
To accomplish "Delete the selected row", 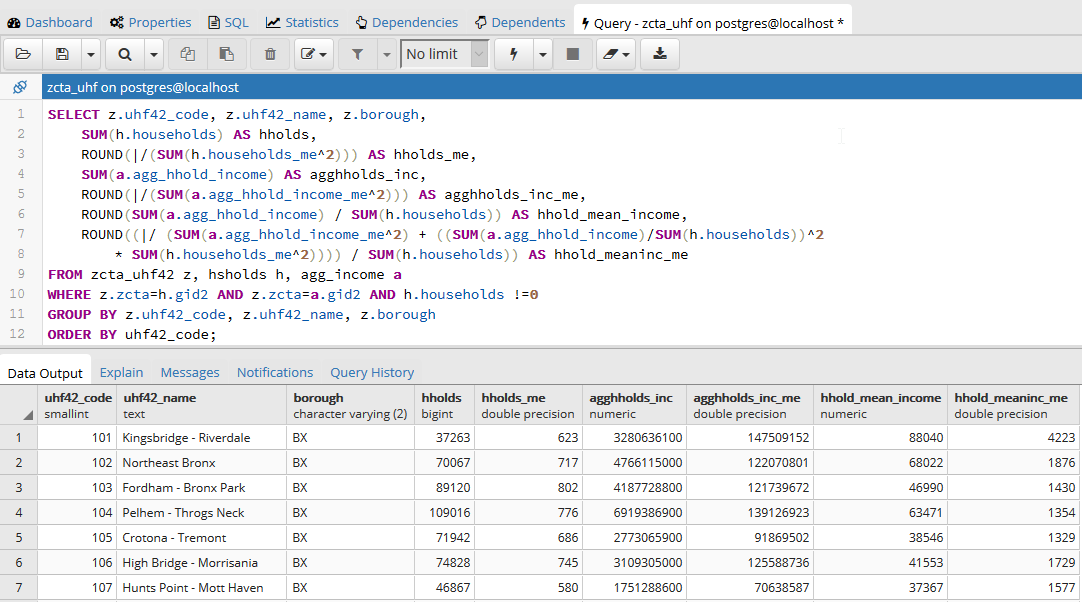I will click(269, 53).
